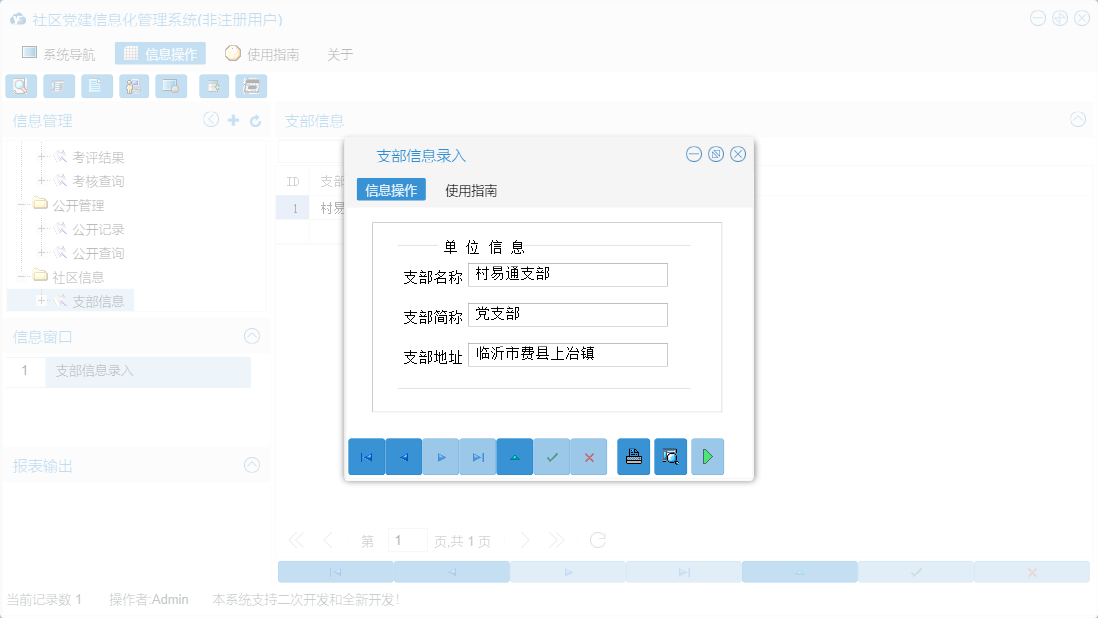
Task: Collapse the 信息窗口 panel
Action: pyautogui.click(x=253, y=336)
